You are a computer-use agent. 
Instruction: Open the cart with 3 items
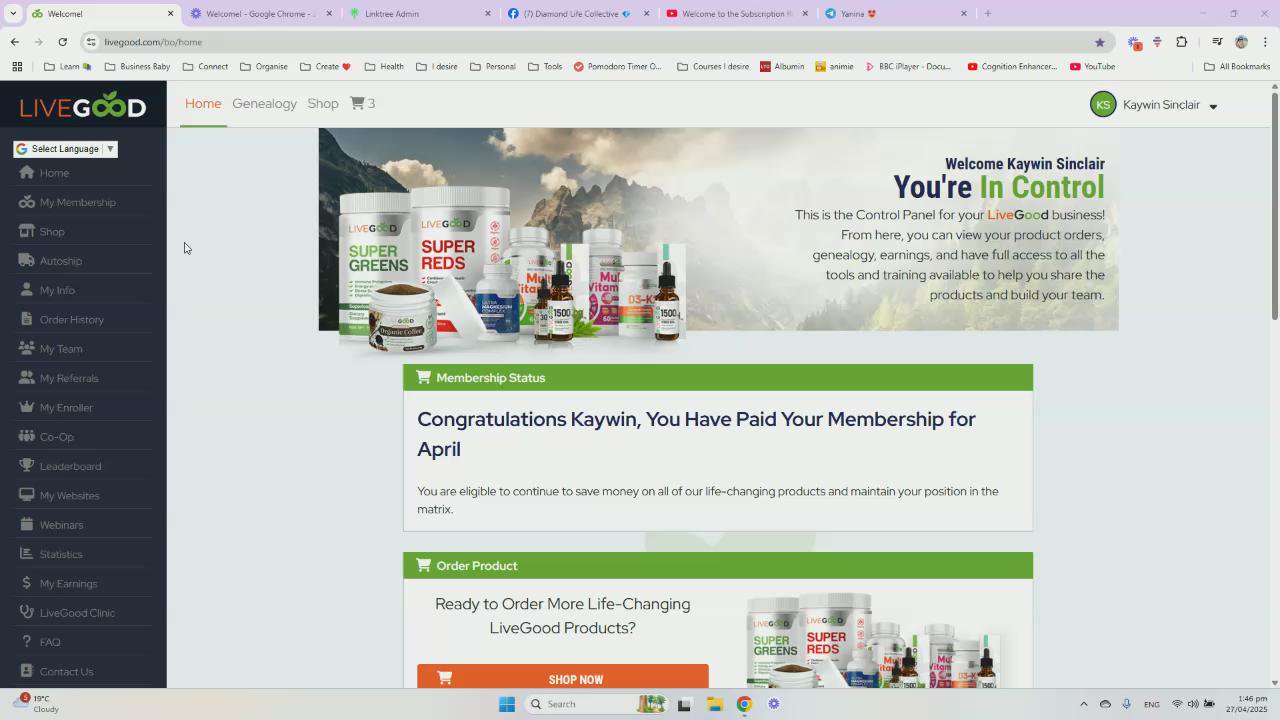362,103
